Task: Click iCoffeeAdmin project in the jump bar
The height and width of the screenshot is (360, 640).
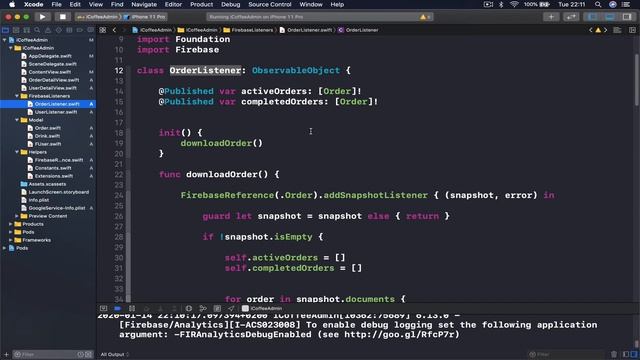Action: pyautogui.click(x=152, y=30)
